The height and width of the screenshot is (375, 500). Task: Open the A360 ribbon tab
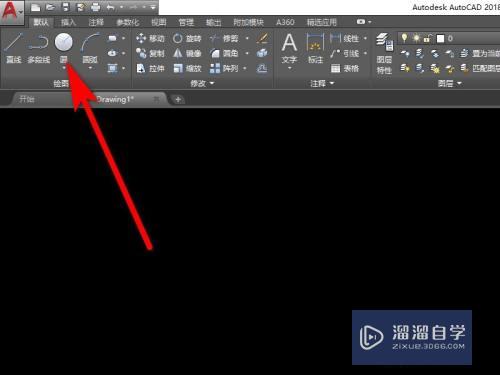(285, 22)
